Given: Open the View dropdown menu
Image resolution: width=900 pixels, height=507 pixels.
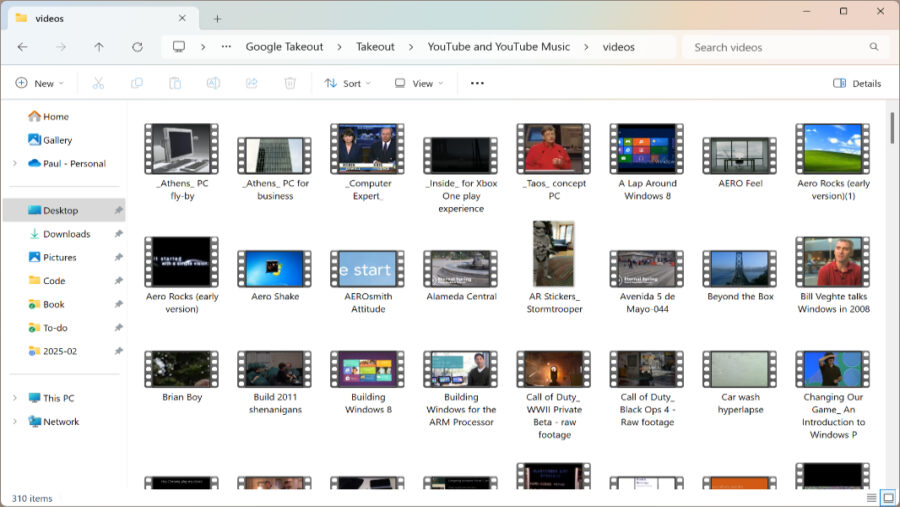Looking at the screenshot, I should [418, 83].
